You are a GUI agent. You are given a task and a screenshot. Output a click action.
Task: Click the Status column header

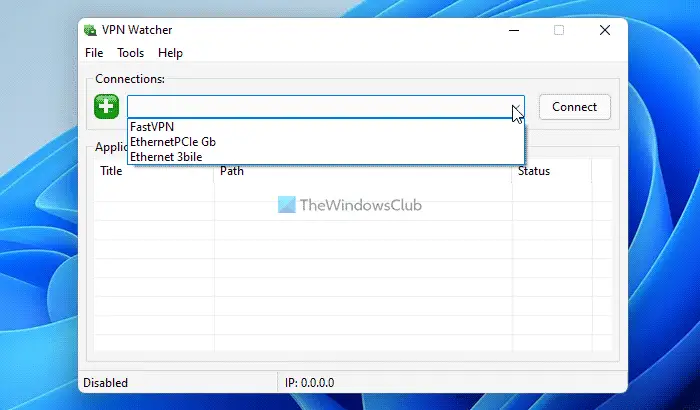coord(552,171)
